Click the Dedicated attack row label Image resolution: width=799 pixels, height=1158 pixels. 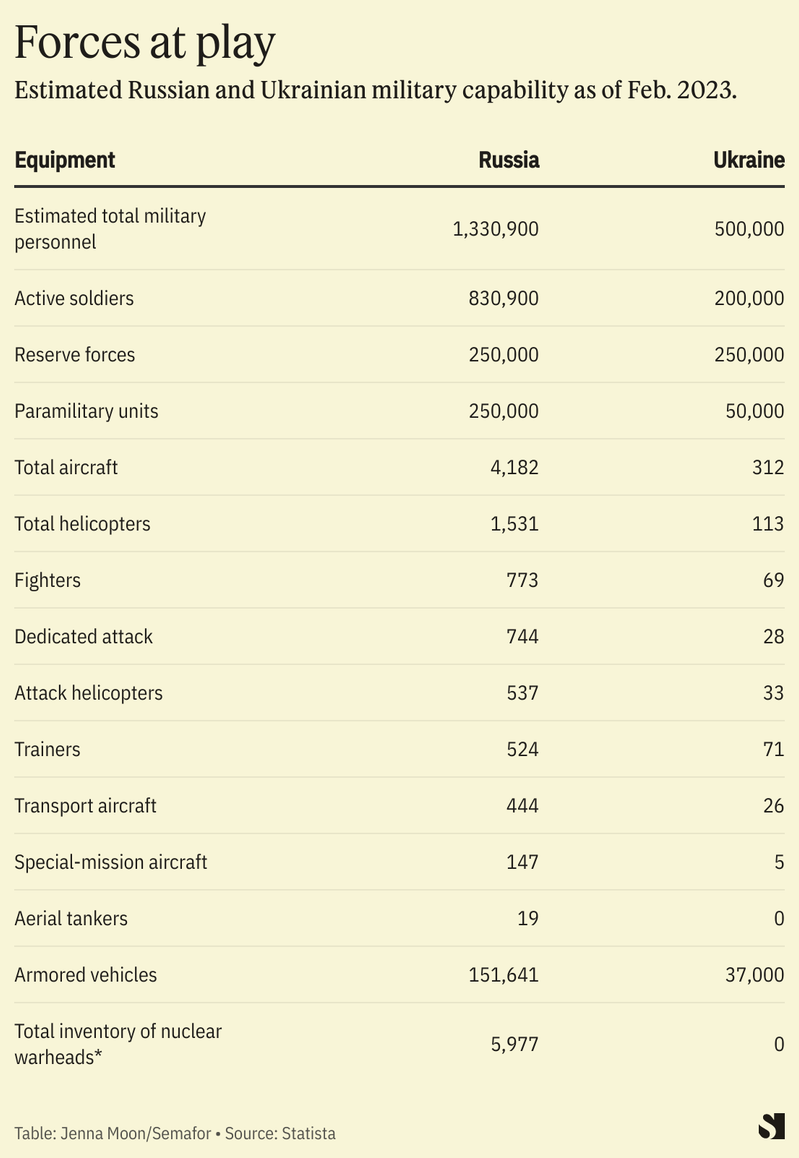tap(84, 636)
